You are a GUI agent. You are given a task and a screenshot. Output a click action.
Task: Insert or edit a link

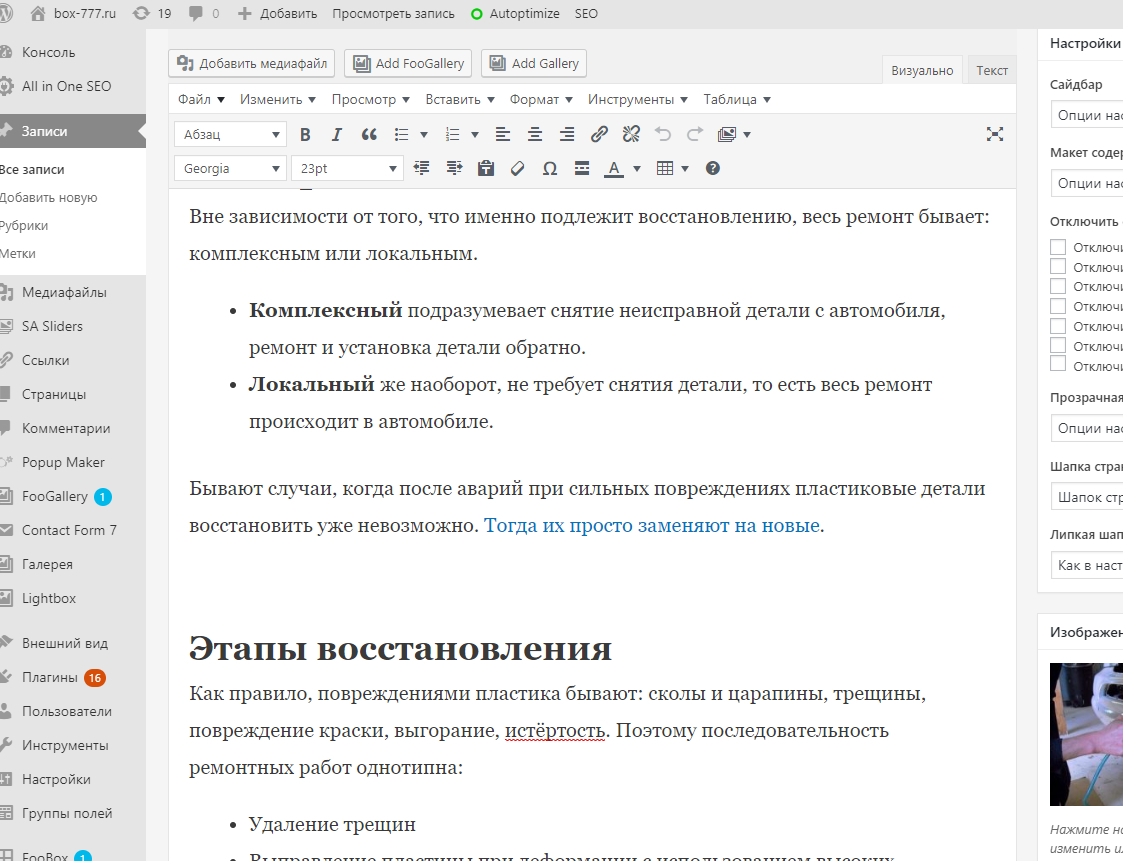[599, 134]
